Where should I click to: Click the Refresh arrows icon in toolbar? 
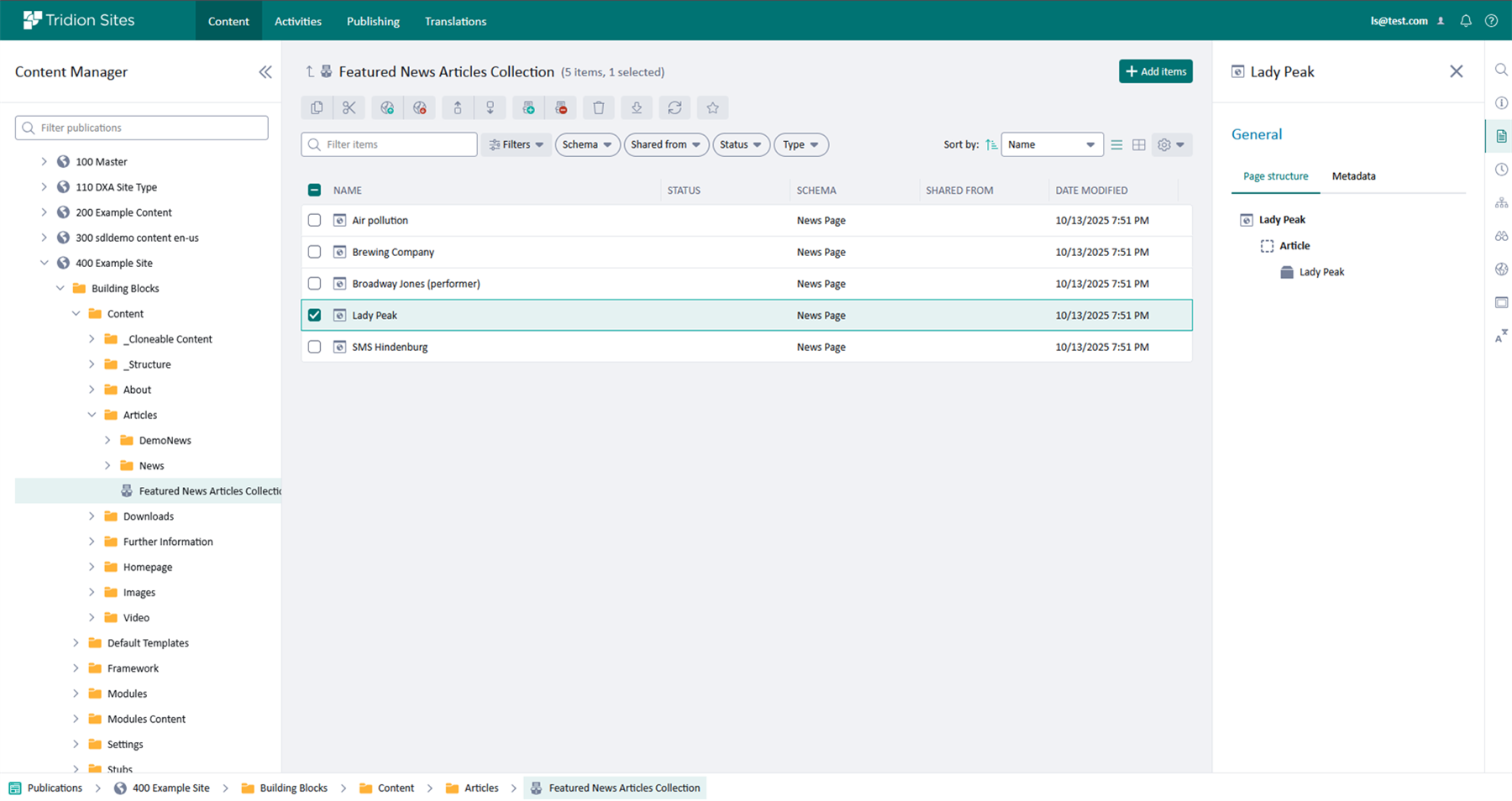[675, 107]
